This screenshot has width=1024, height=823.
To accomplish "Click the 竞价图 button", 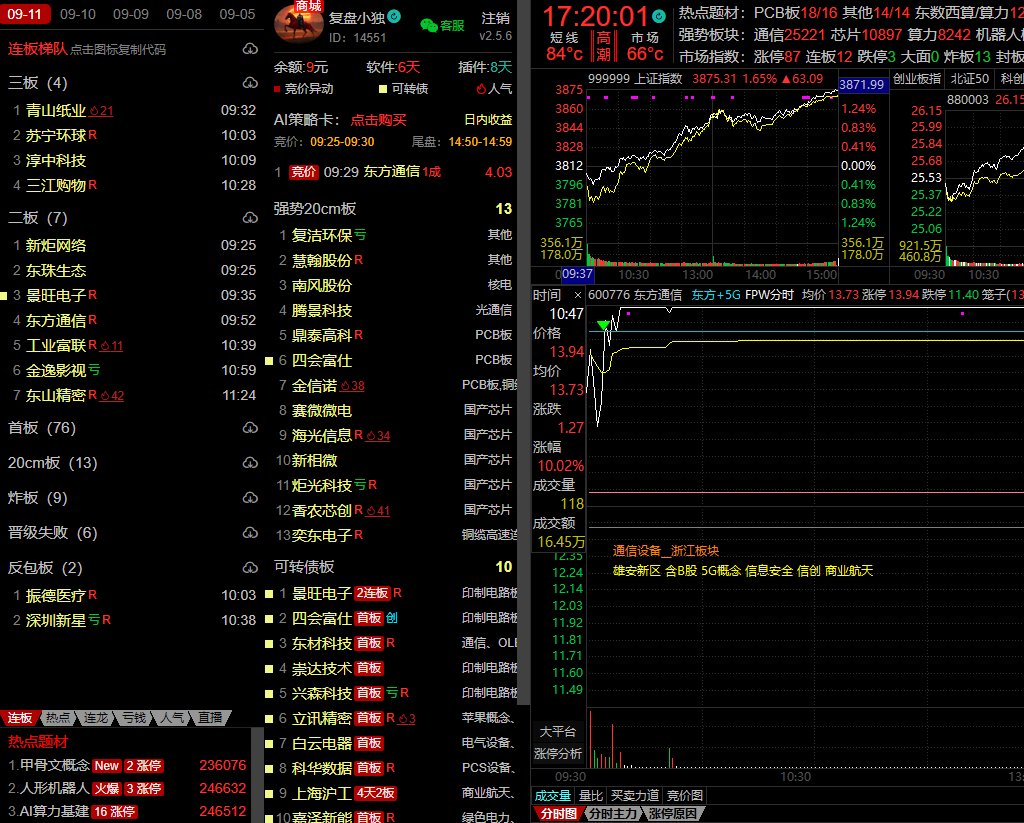I will click(x=684, y=796).
